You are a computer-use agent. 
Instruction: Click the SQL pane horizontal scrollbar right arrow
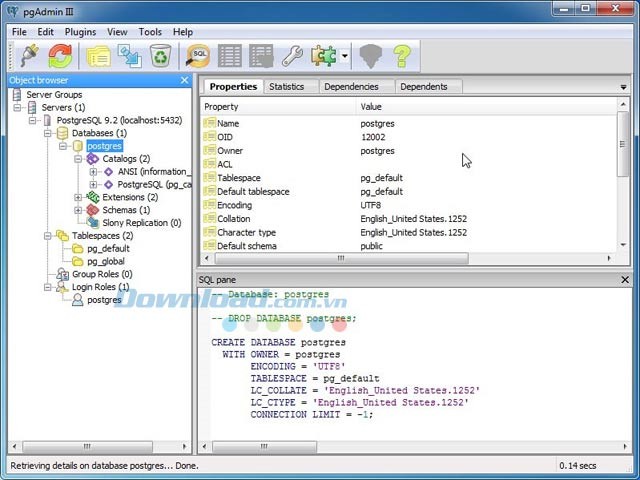click(624, 447)
